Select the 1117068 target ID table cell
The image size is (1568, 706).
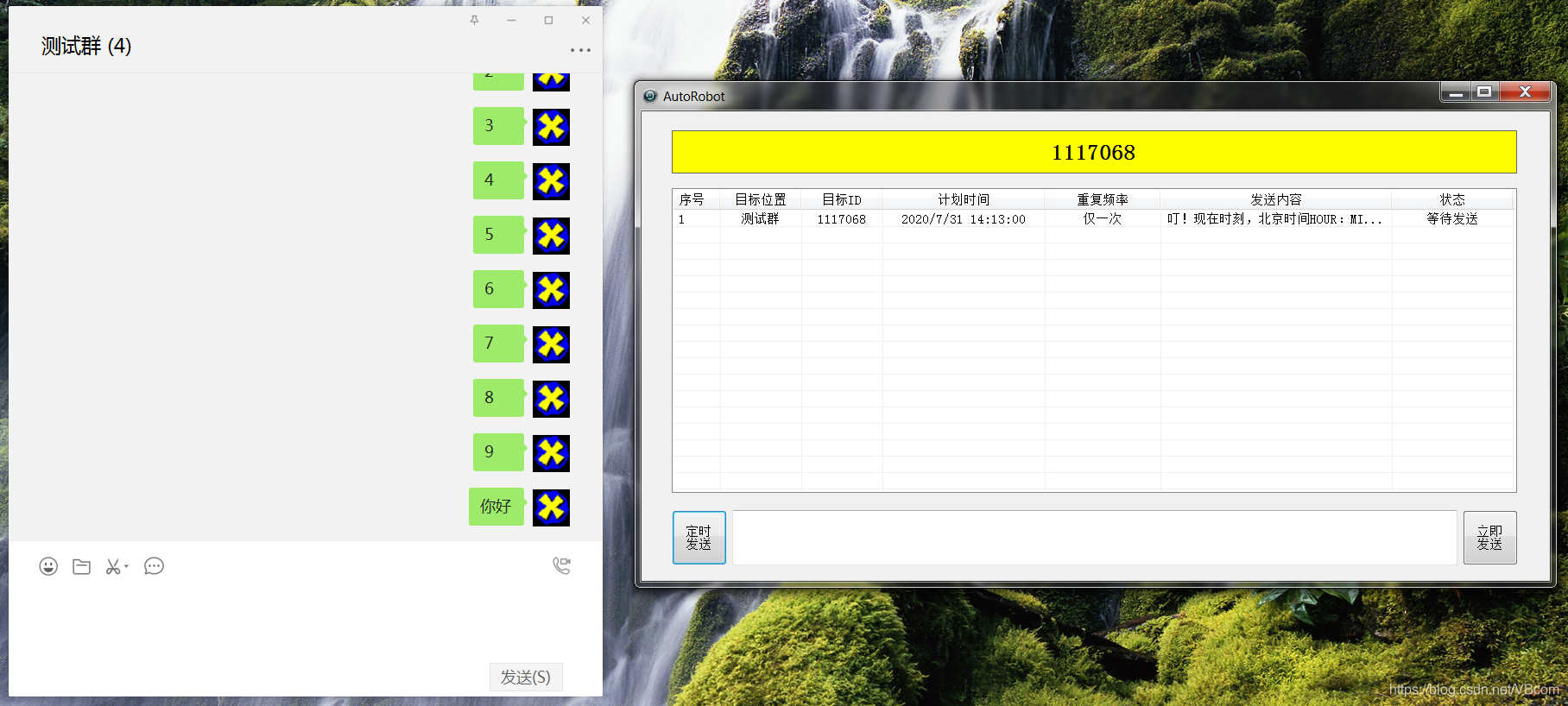tap(842, 219)
